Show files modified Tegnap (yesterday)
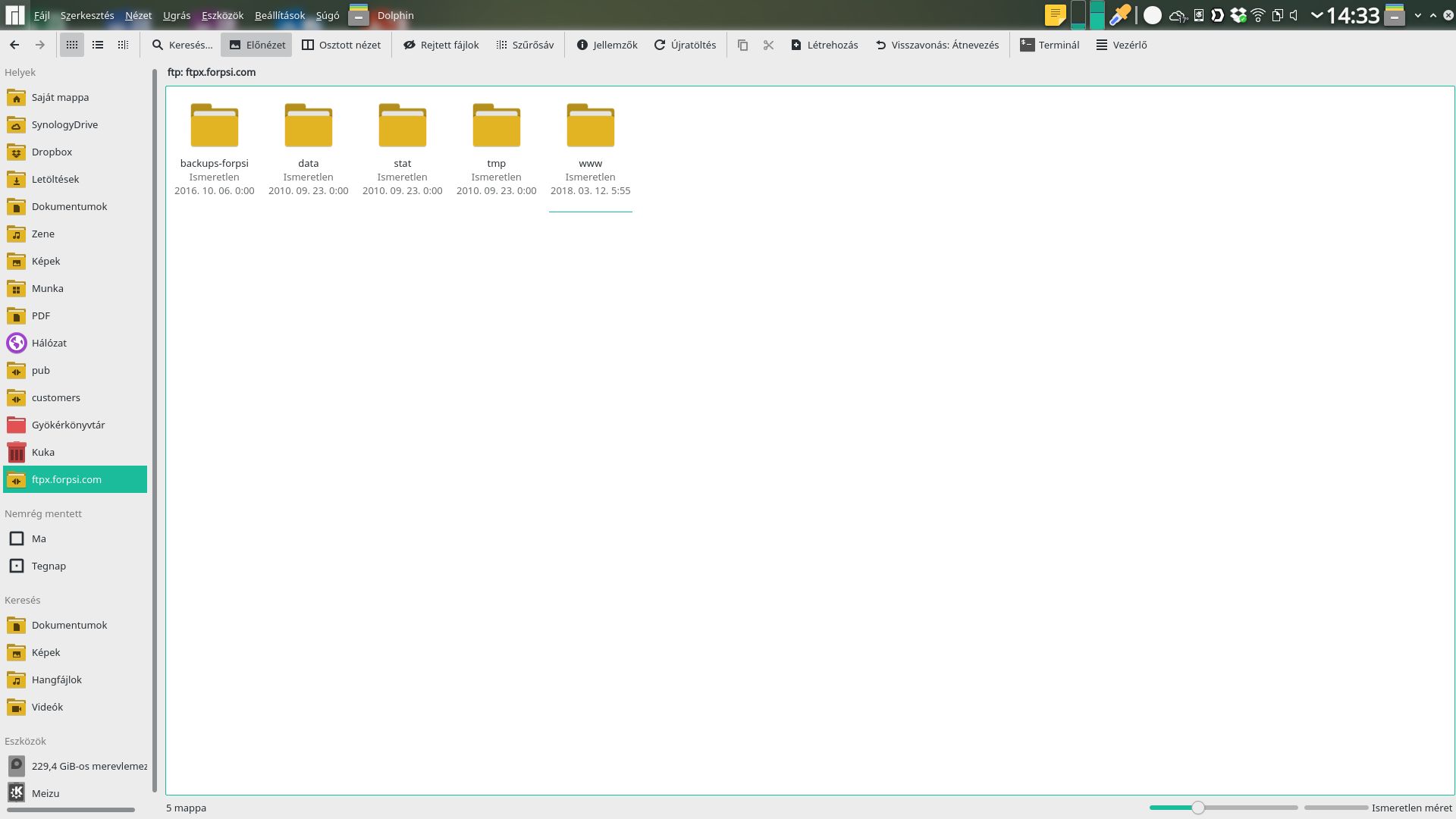This screenshot has height=819, width=1456. (75, 566)
